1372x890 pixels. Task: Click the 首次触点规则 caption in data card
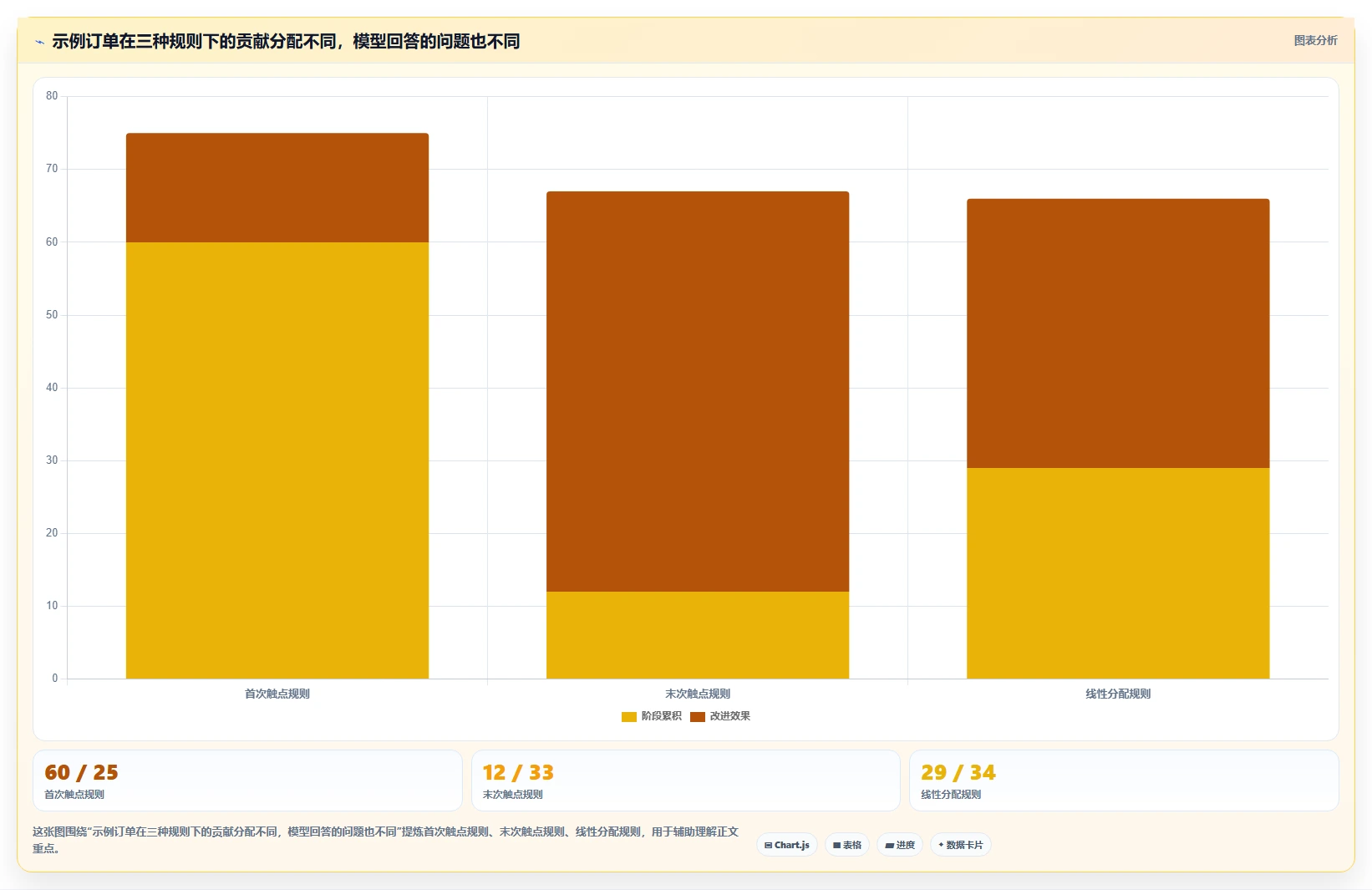click(x=74, y=795)
